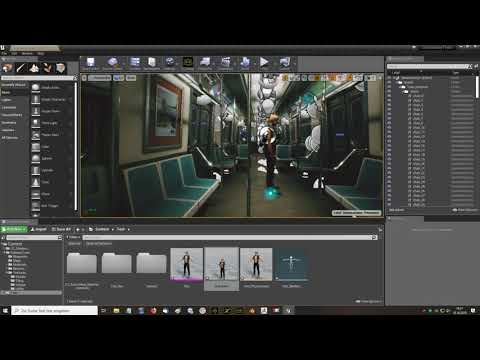Click the Cube shape icon in Place list
The height and width of the screenshot is (360, 480).
tap(36, 147)
